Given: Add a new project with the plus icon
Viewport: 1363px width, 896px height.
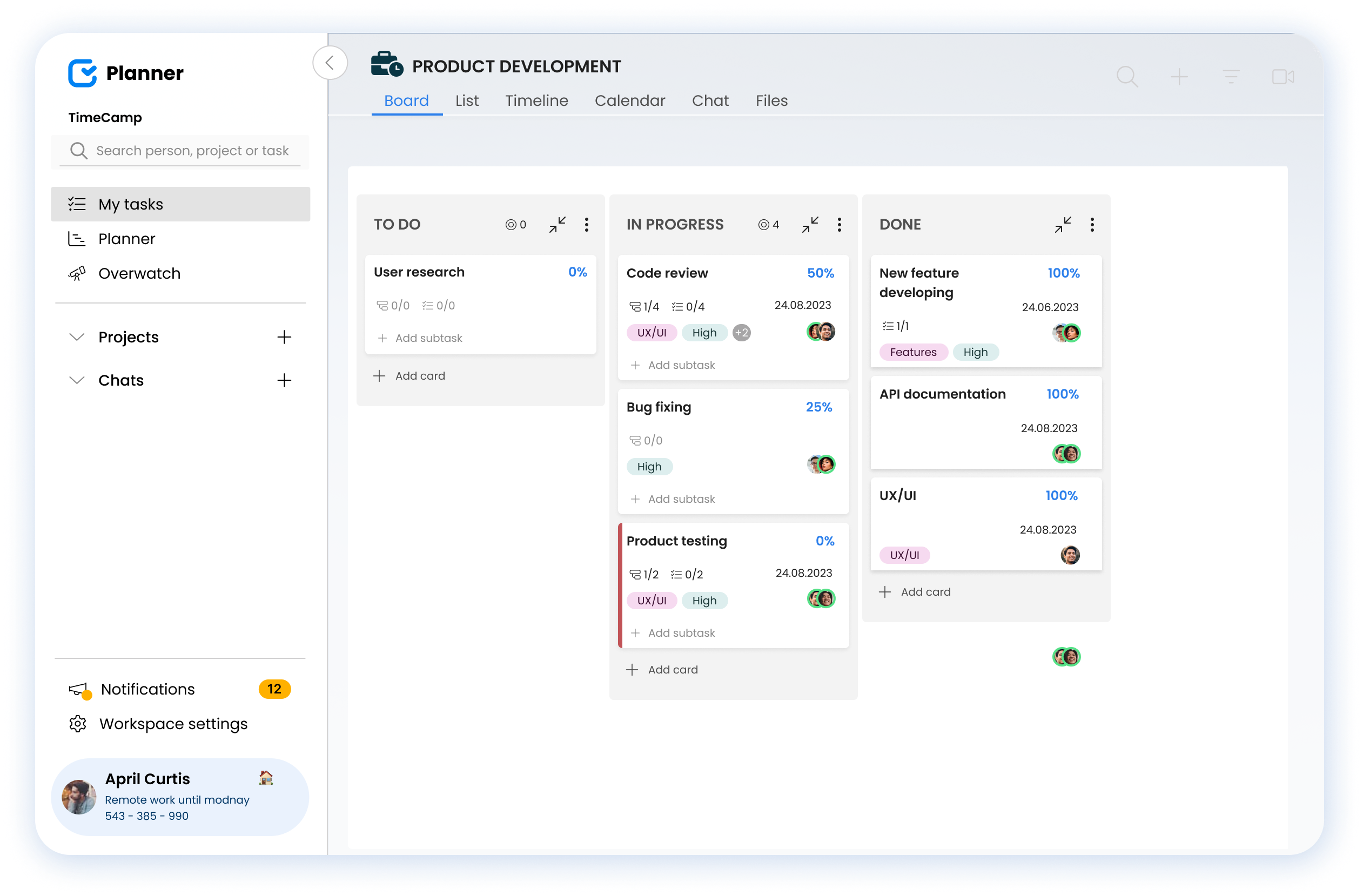Looking at the screenshot, I should (284, 336).
